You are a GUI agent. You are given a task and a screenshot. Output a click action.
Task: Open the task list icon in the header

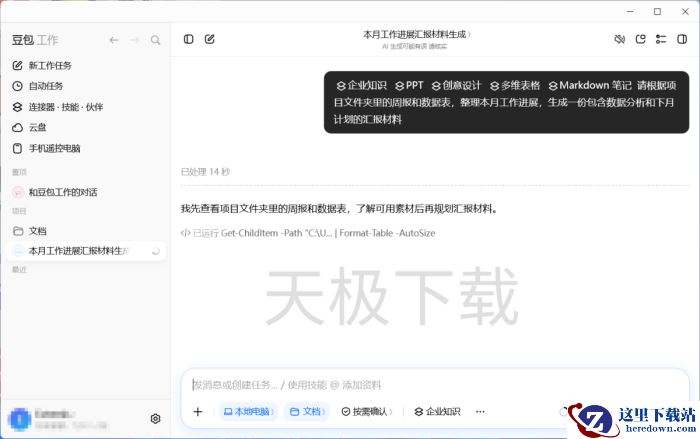tap(661, 39)
